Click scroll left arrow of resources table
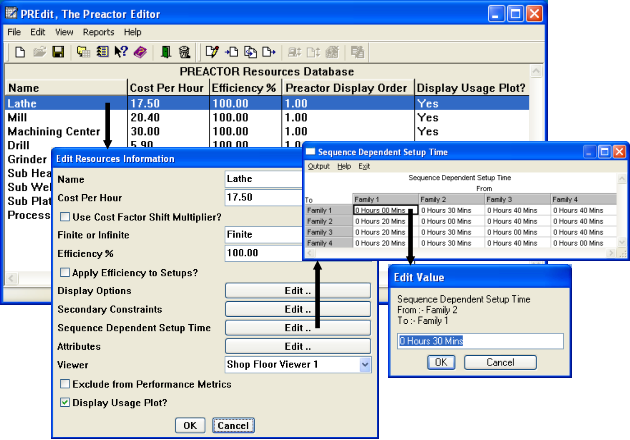630x440 pixels. click(x=11, y=278)
